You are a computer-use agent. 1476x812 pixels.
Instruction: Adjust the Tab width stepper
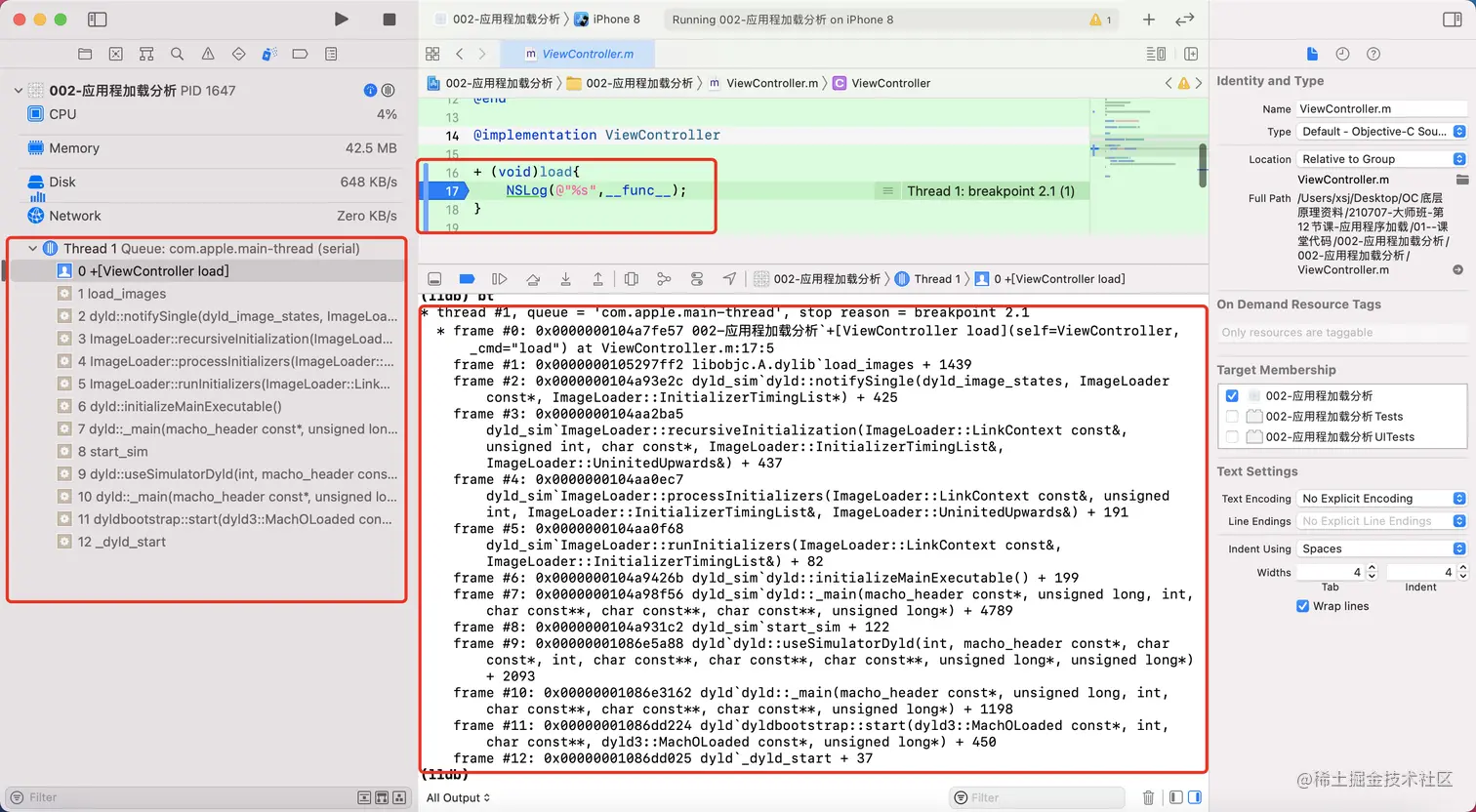[1372, 572]
